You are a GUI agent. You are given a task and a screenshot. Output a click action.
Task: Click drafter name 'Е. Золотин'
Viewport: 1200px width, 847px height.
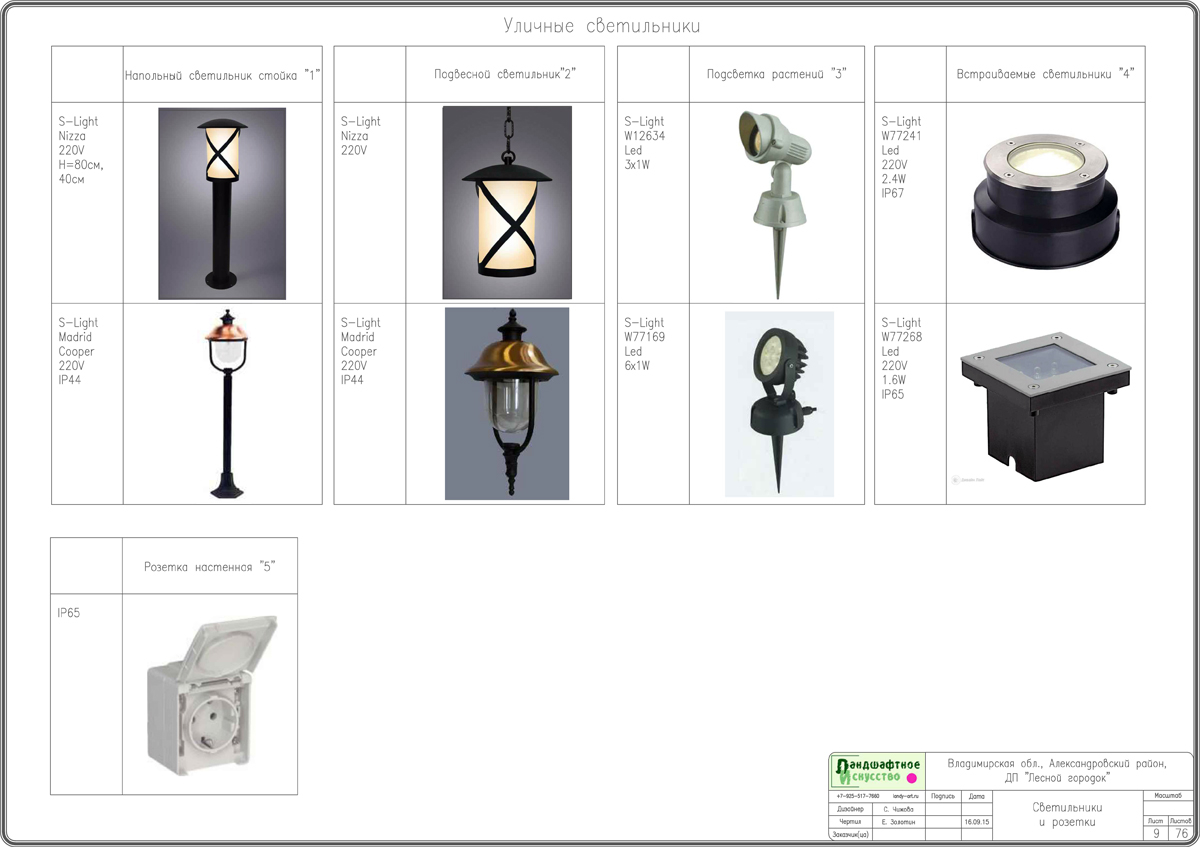[898, 822]
